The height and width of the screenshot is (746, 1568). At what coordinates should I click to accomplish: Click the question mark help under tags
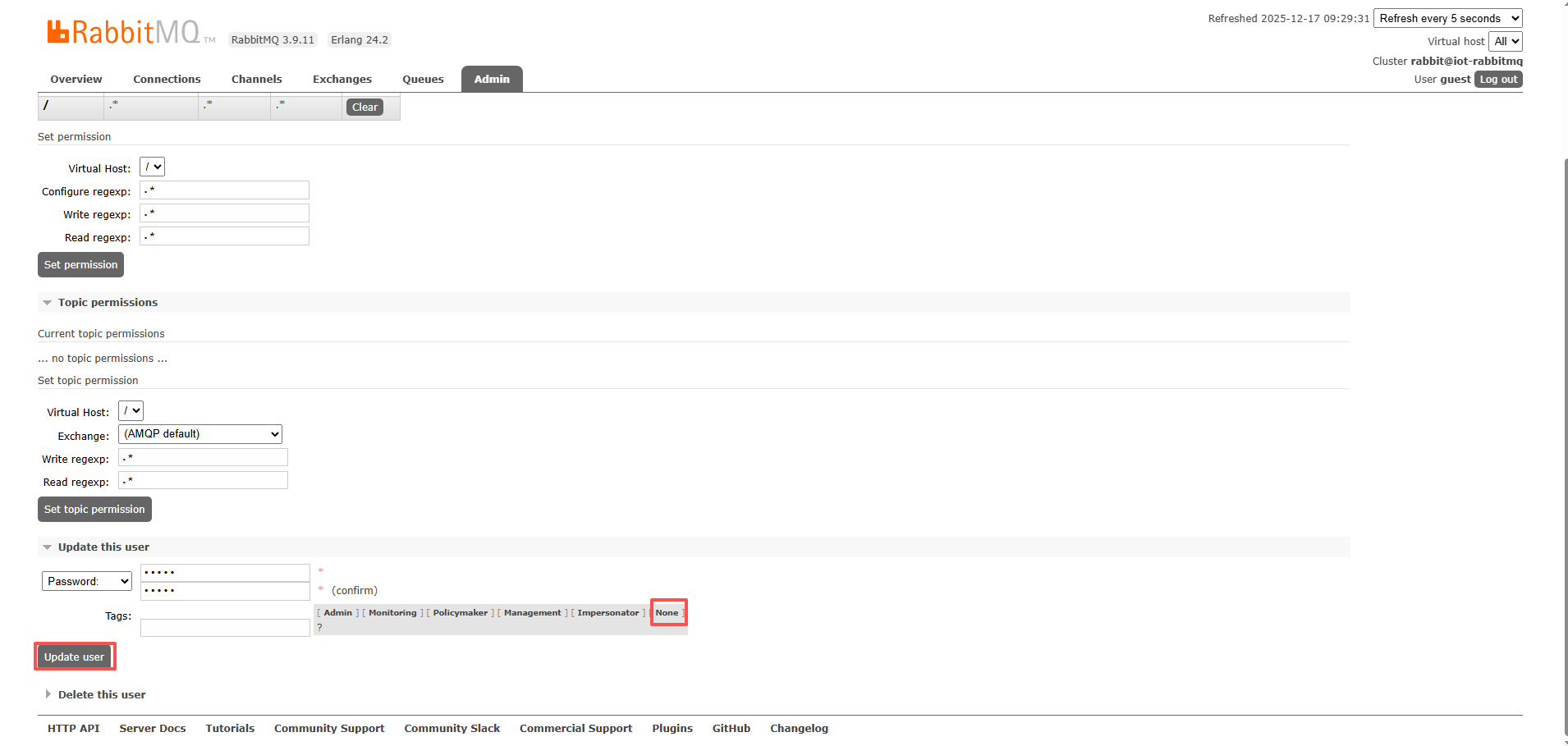(319, 628)
